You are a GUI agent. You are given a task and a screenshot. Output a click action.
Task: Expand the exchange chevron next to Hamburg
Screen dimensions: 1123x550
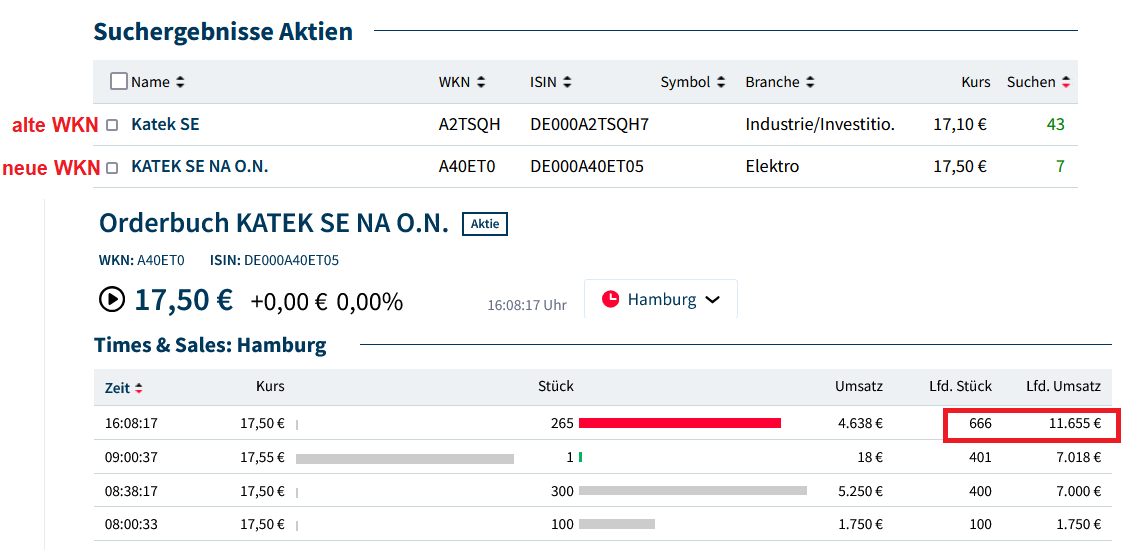coord(713,300)
